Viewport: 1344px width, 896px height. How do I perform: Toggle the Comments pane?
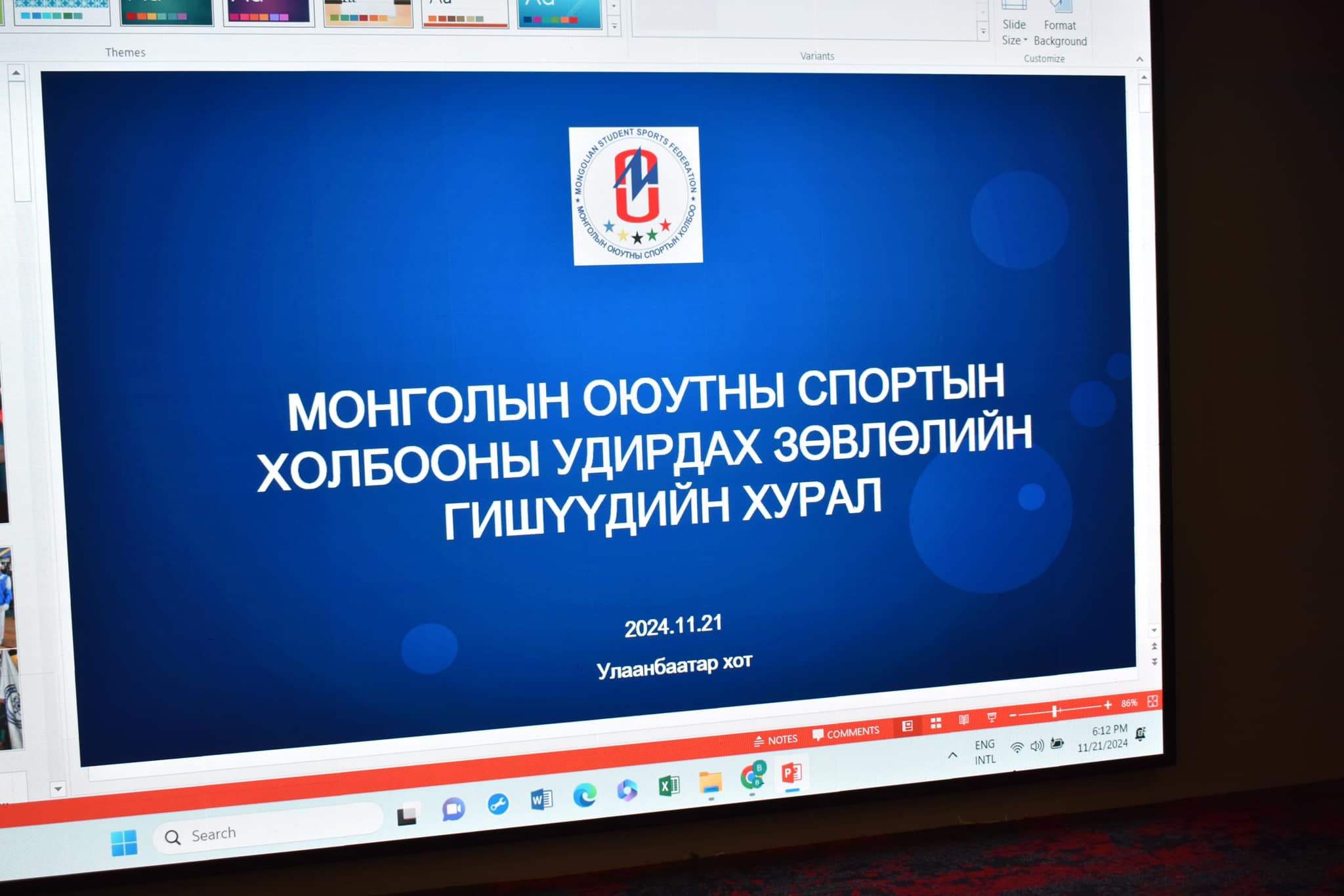(846, 733)
